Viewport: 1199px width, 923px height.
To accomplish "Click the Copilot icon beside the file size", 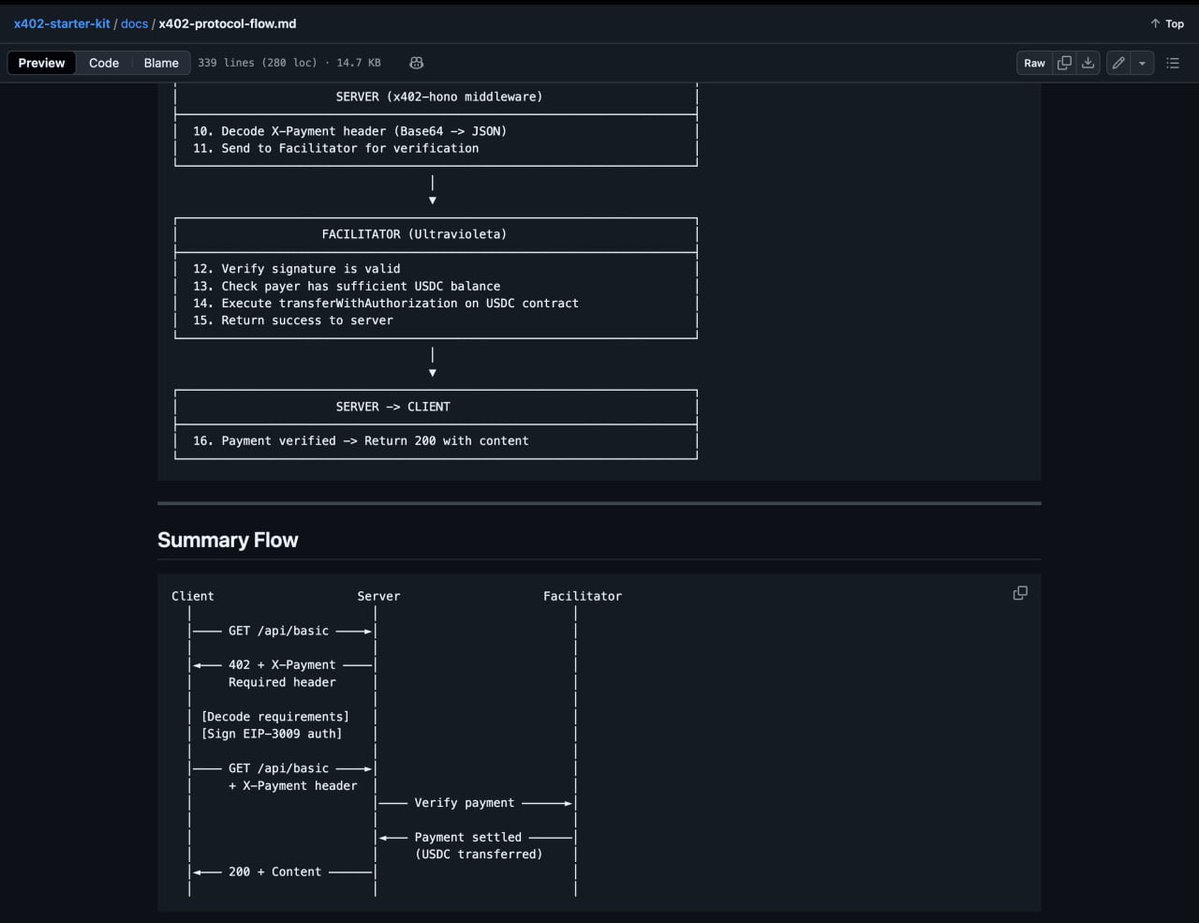I will (416, 62).
